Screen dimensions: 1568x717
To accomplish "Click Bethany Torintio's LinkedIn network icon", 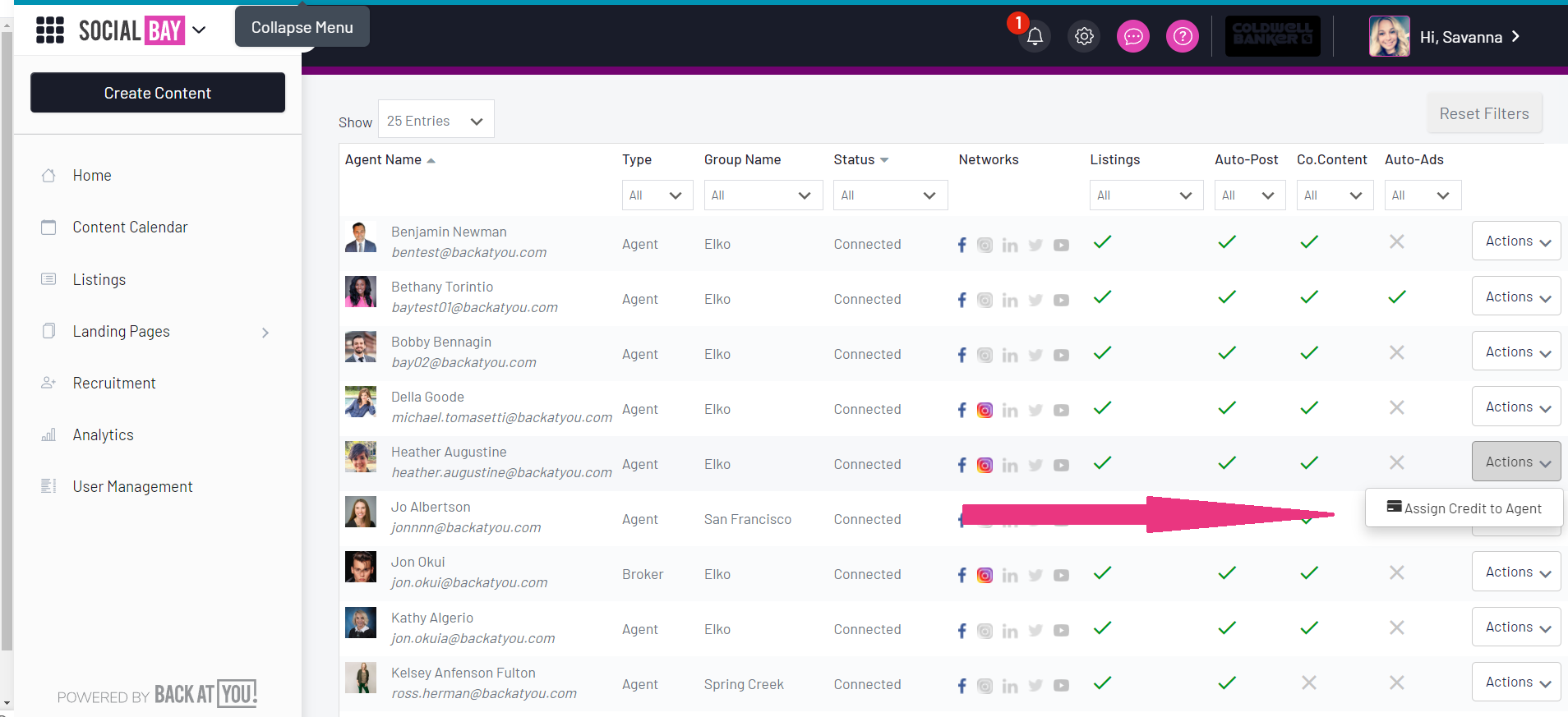I will point(1010,300).
